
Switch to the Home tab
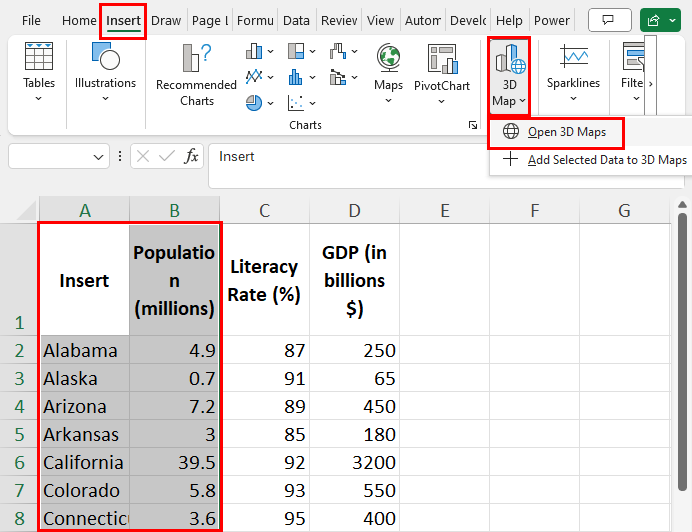click(79, 20)
